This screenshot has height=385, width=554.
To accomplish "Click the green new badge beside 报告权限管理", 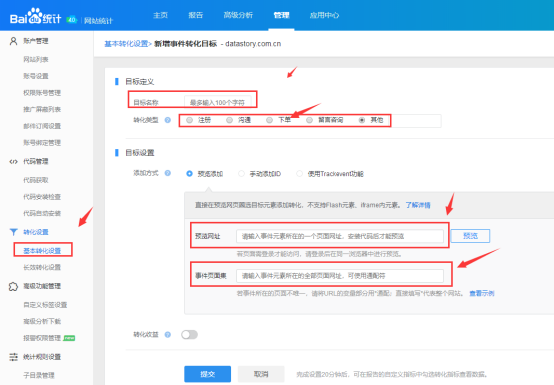I will (x=69, y=338).
